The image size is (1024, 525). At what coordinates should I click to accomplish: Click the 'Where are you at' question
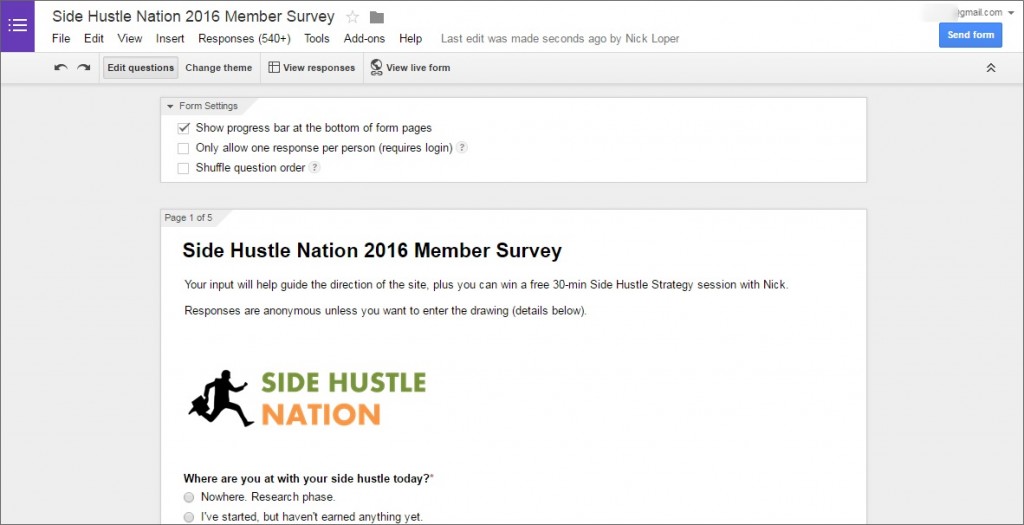point(307,479)
